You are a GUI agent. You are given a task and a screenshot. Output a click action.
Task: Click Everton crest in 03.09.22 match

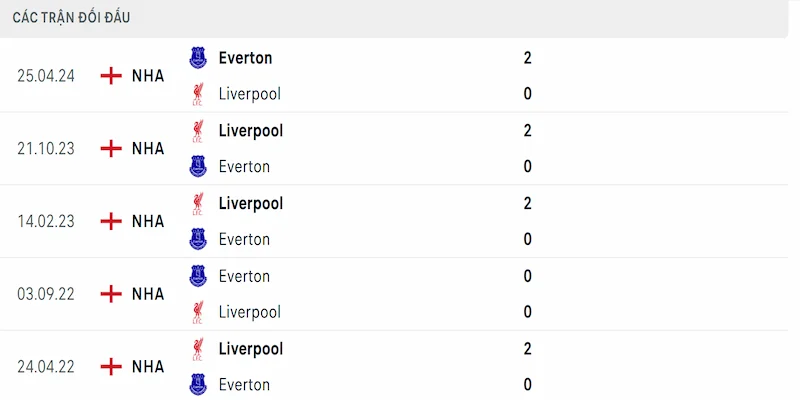pos(198,276)
